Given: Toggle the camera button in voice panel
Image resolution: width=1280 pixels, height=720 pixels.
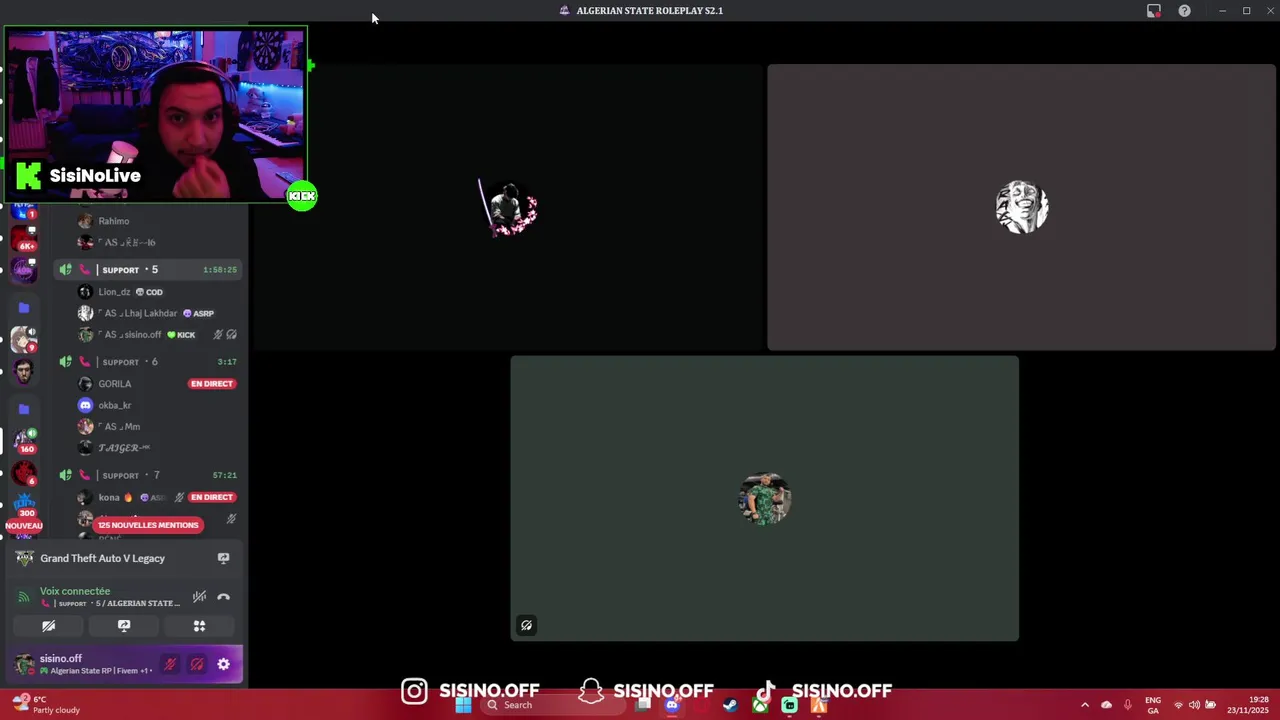Looking at the screenshot, I should [48, 626].
